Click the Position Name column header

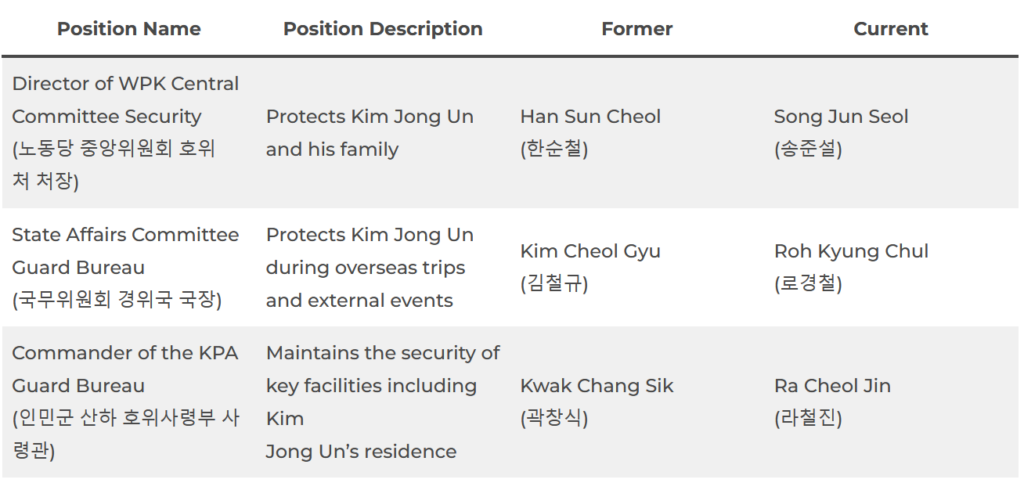128,29
